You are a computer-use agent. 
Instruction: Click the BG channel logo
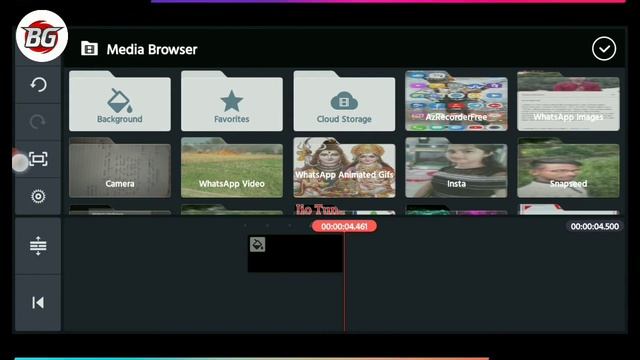click(x=42, y=36)
